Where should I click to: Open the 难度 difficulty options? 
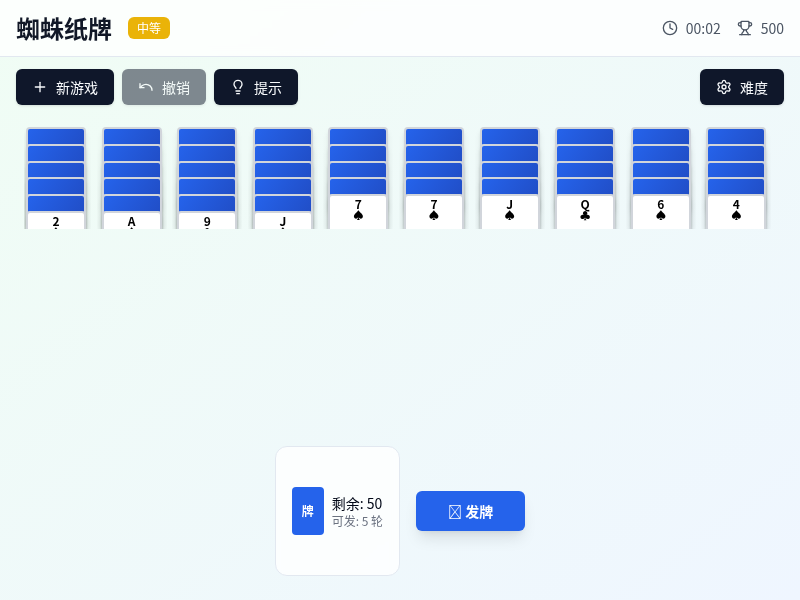point(742,87)
